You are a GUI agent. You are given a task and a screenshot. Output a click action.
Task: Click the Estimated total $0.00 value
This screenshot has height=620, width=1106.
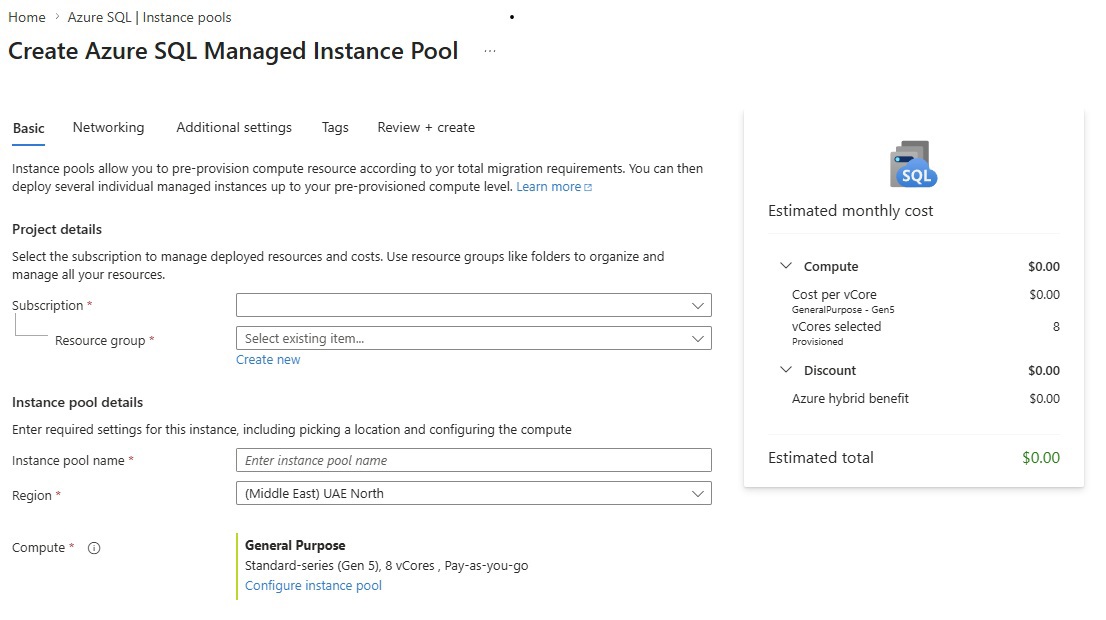(x=1041, y=458)
